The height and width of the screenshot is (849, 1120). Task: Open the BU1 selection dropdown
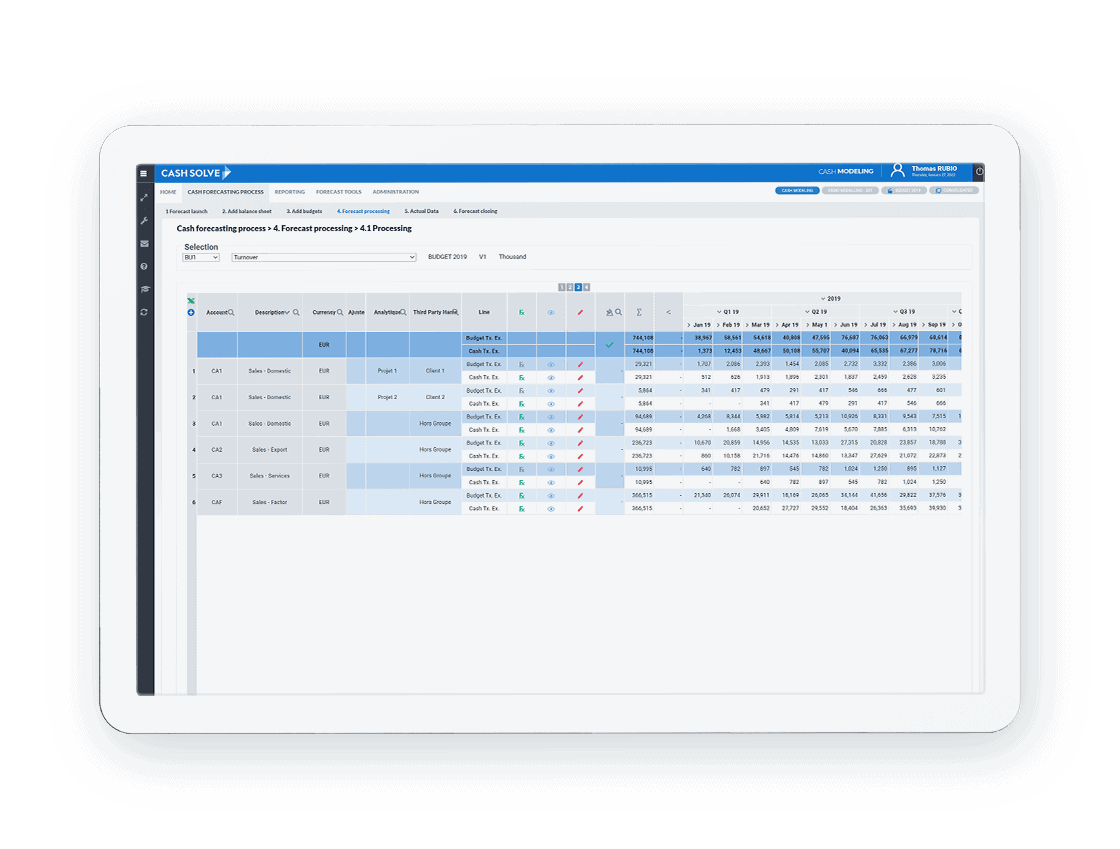click(200, 258)
